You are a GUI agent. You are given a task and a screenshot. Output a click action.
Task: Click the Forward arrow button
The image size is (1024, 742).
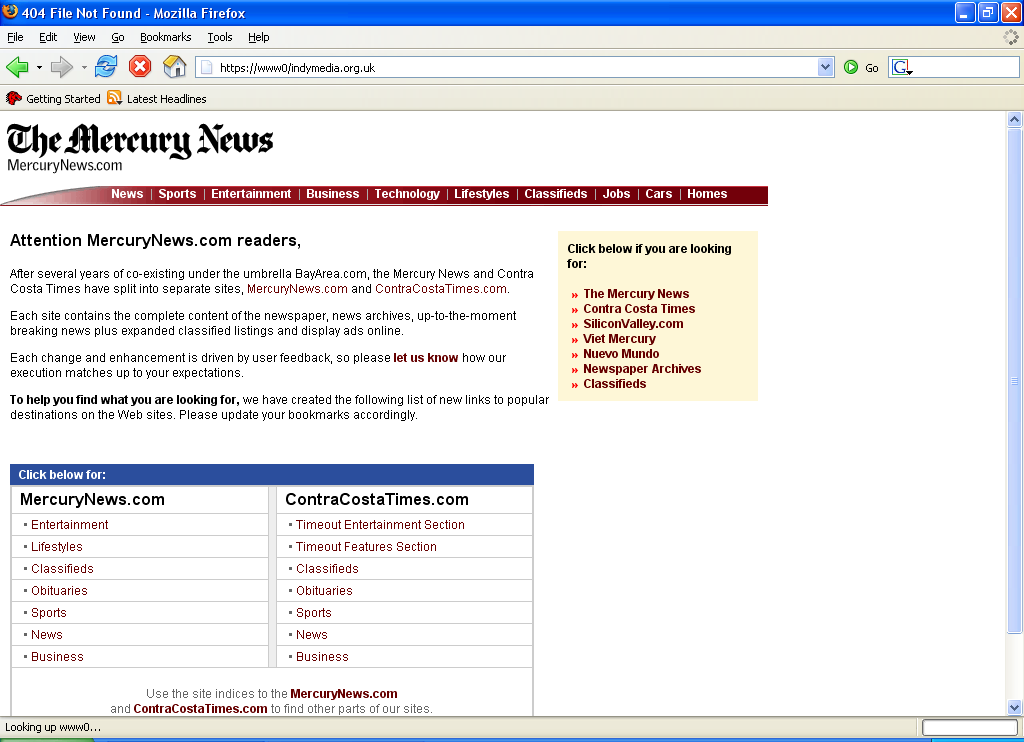(x=61, y=67)
